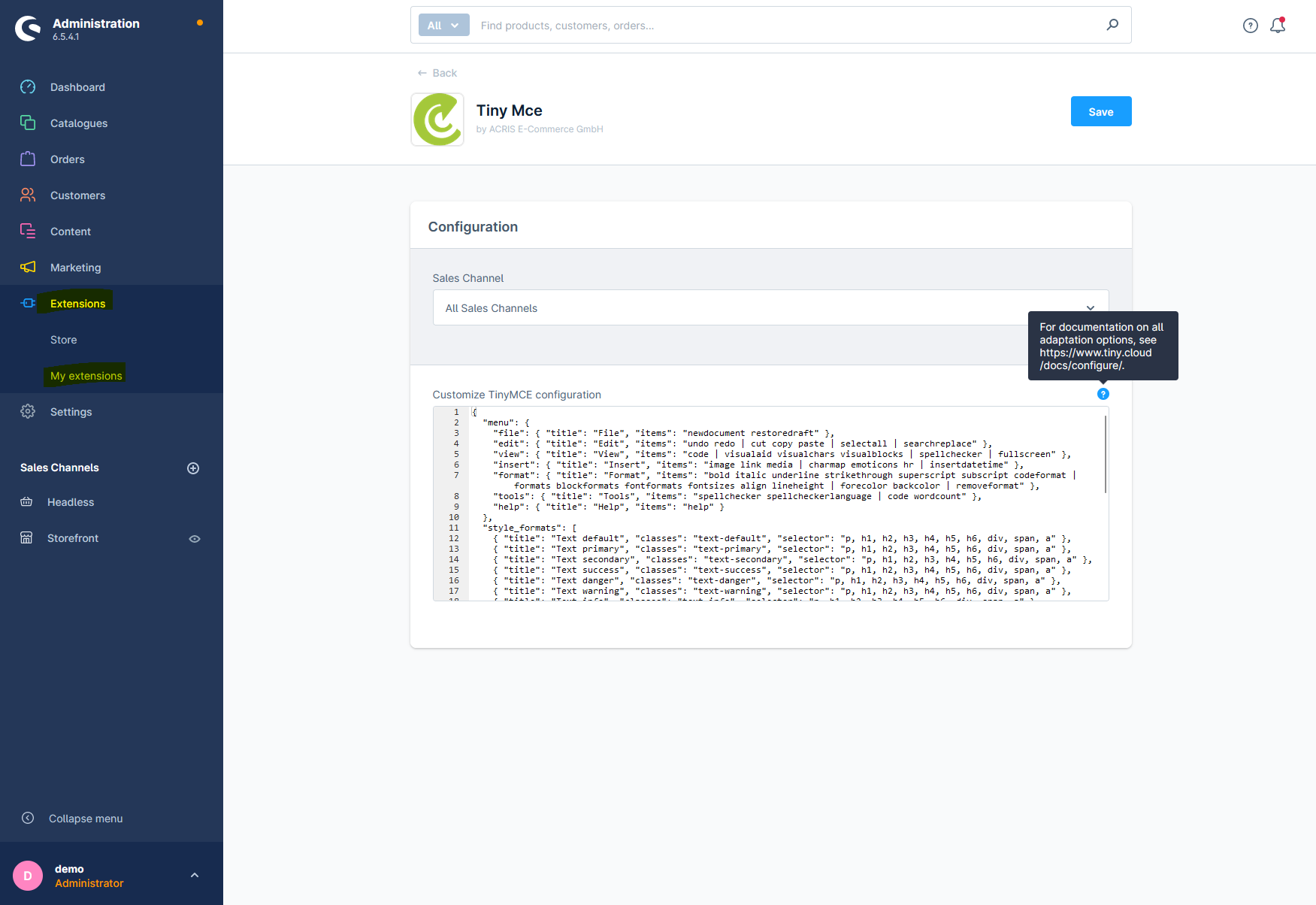This screenshot has height=905, width=1316.
Task: Collapse the sidebar menu
Action: pos(86,819)
